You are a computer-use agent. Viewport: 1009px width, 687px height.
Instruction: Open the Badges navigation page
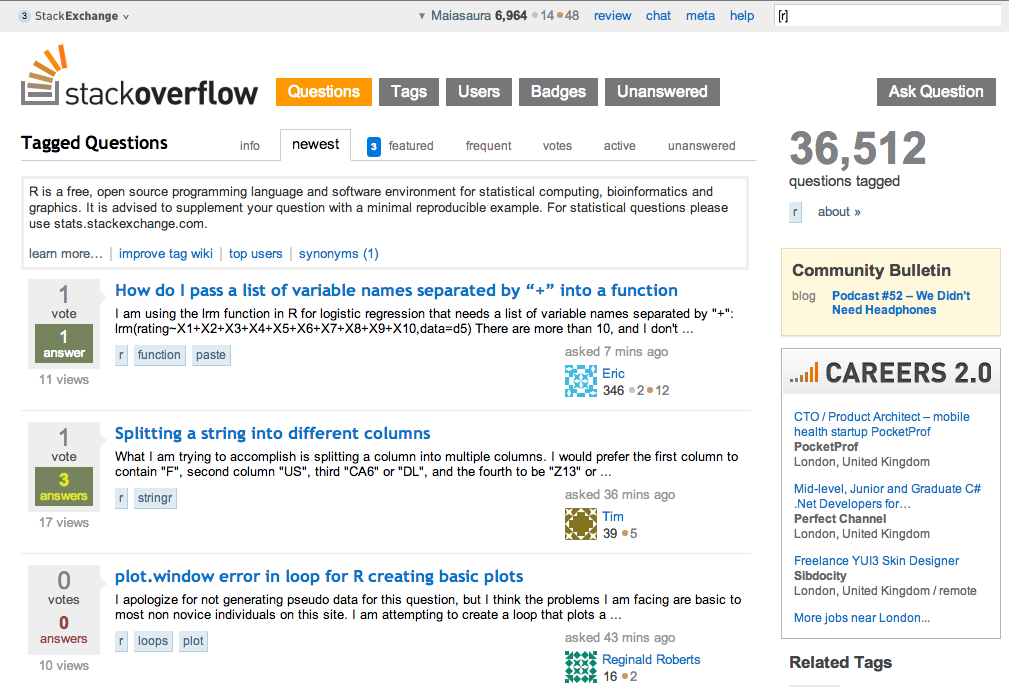[558, 92]
